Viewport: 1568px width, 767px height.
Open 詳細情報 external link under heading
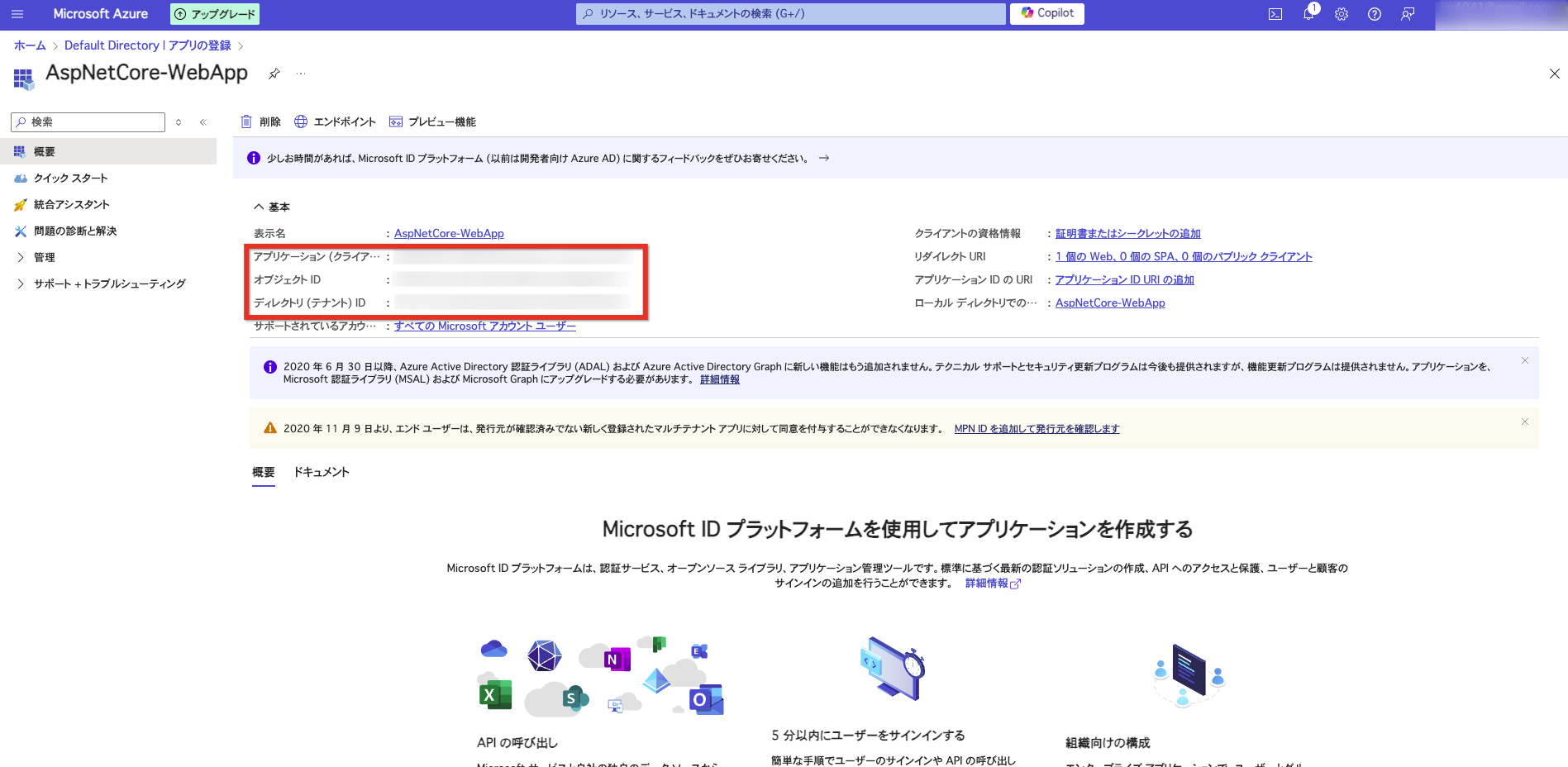click(993, 584)
